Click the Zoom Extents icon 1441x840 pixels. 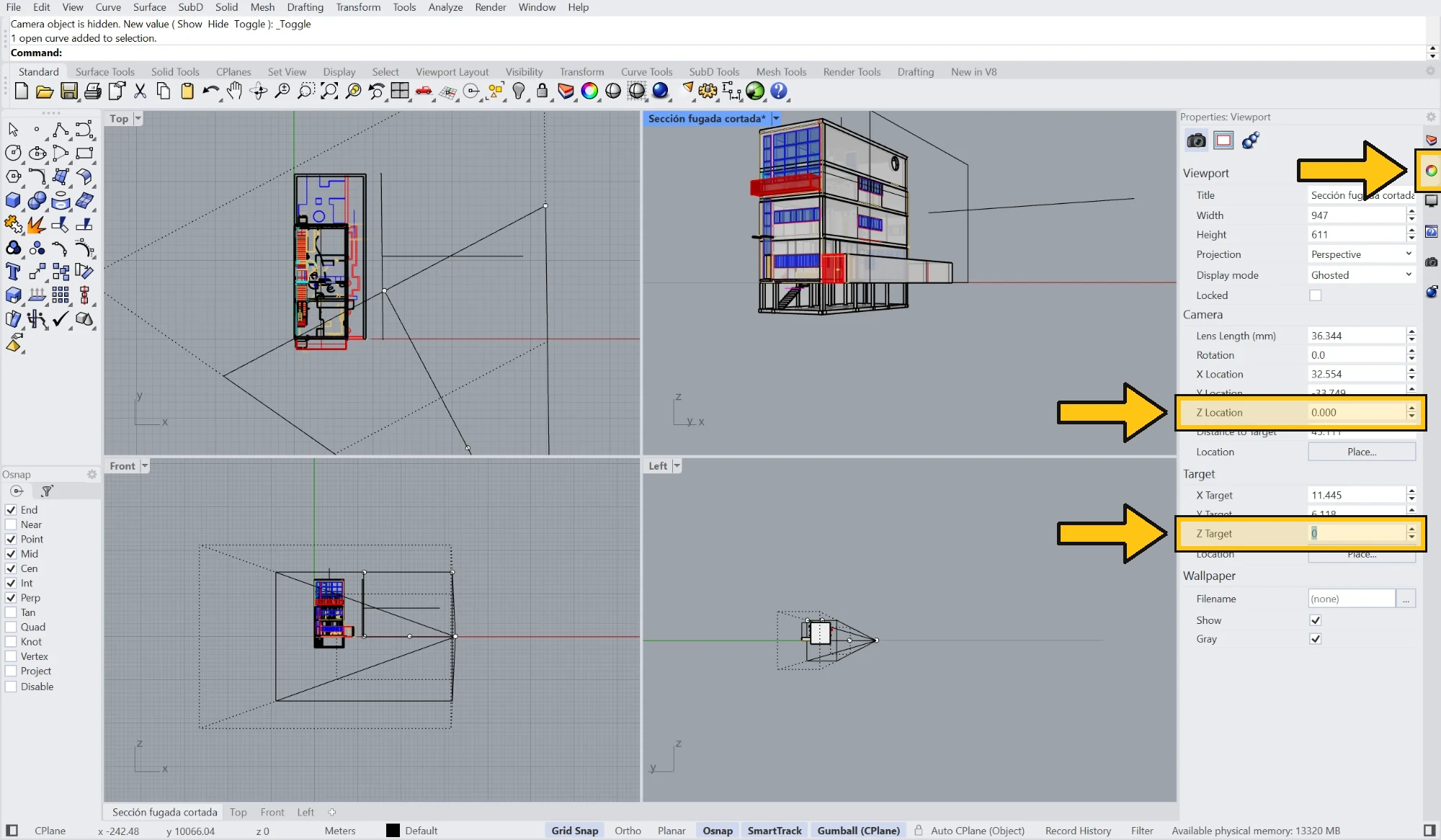(329, 91)
